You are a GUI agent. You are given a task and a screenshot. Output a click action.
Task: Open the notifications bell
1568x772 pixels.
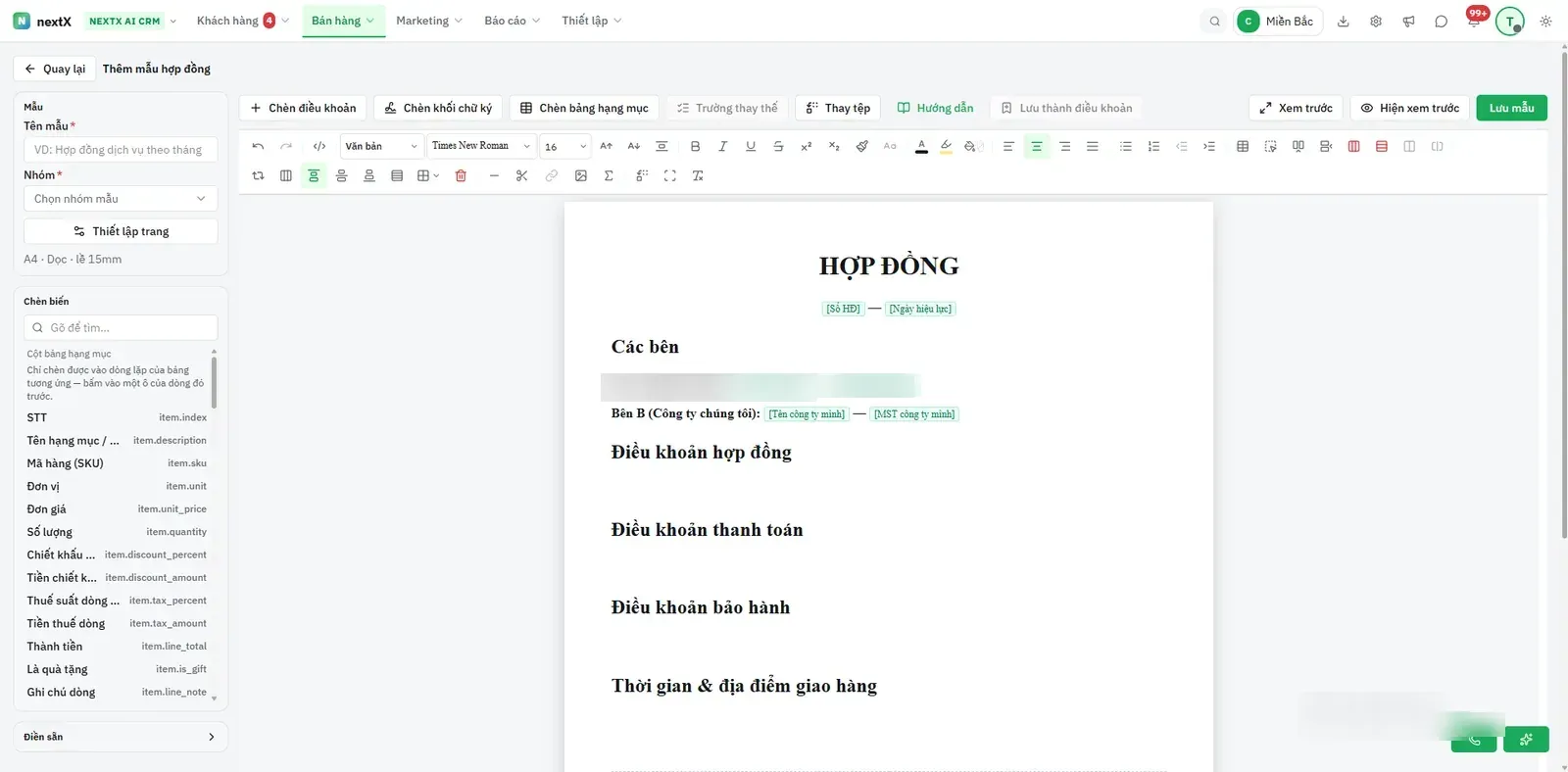1474,21
